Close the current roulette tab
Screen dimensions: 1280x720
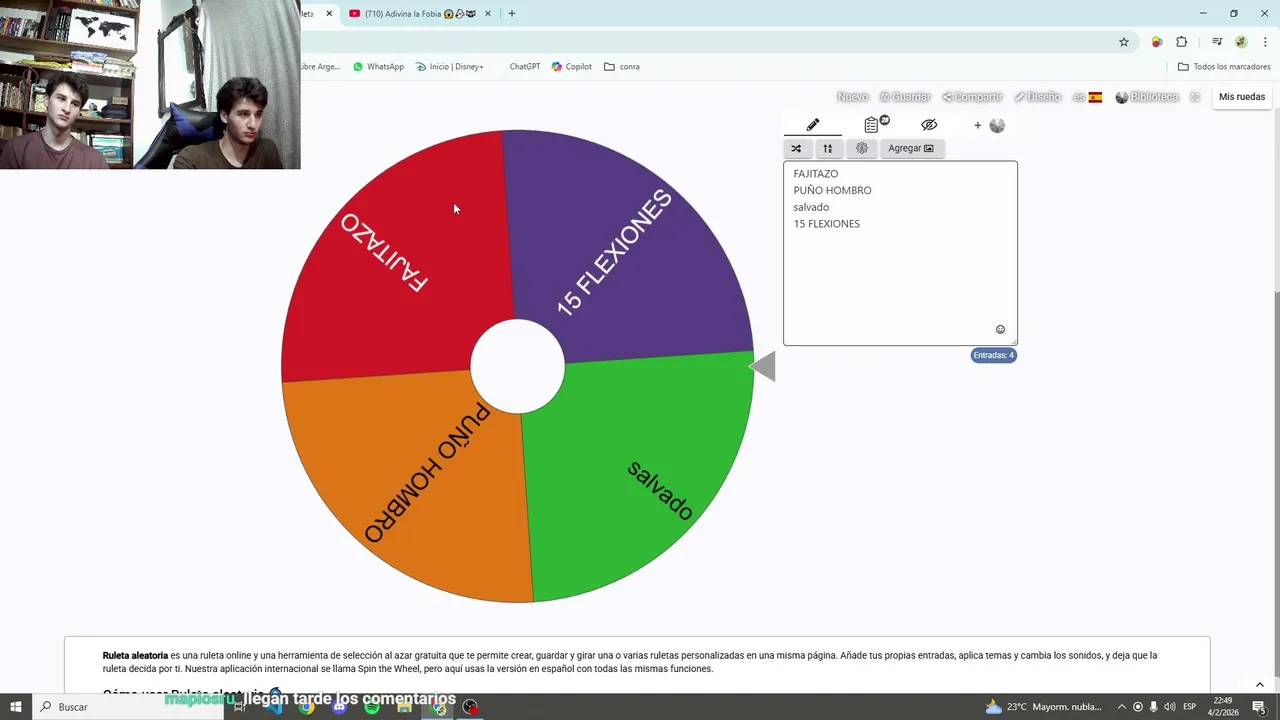[329, 14]
